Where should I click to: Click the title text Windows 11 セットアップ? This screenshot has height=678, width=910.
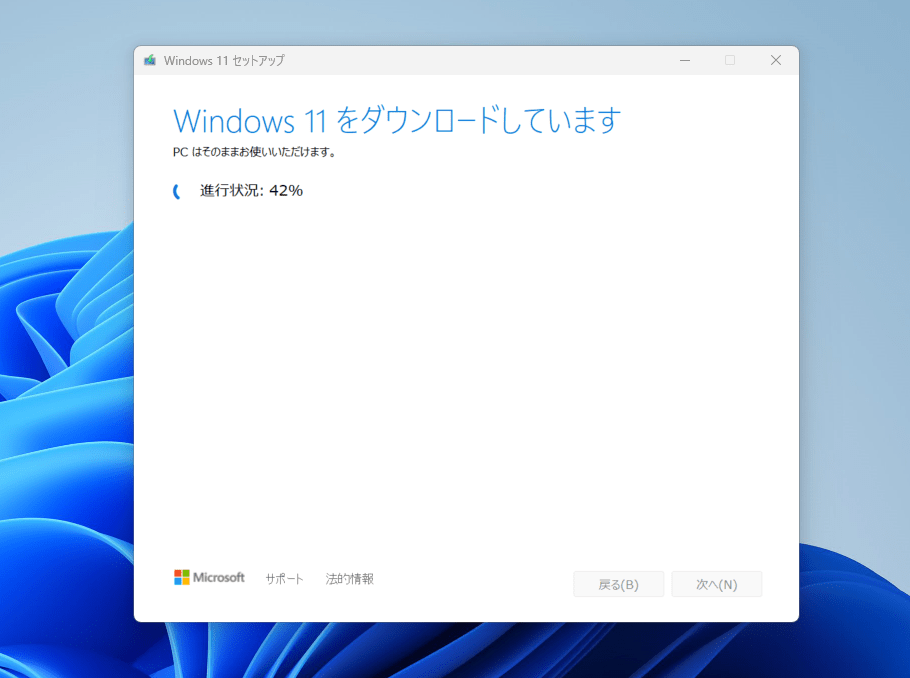click(x=224, y=60)
